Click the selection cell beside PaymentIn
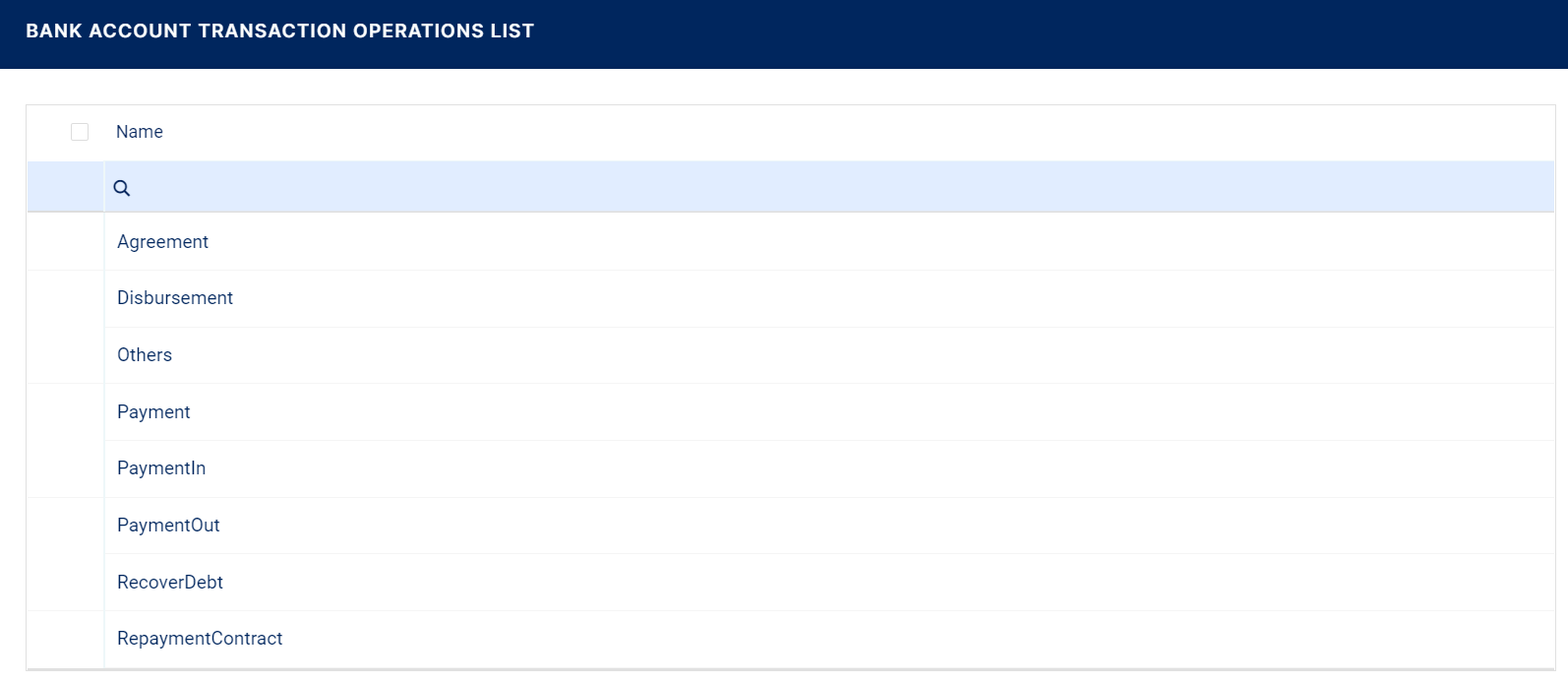 point(65,468)
